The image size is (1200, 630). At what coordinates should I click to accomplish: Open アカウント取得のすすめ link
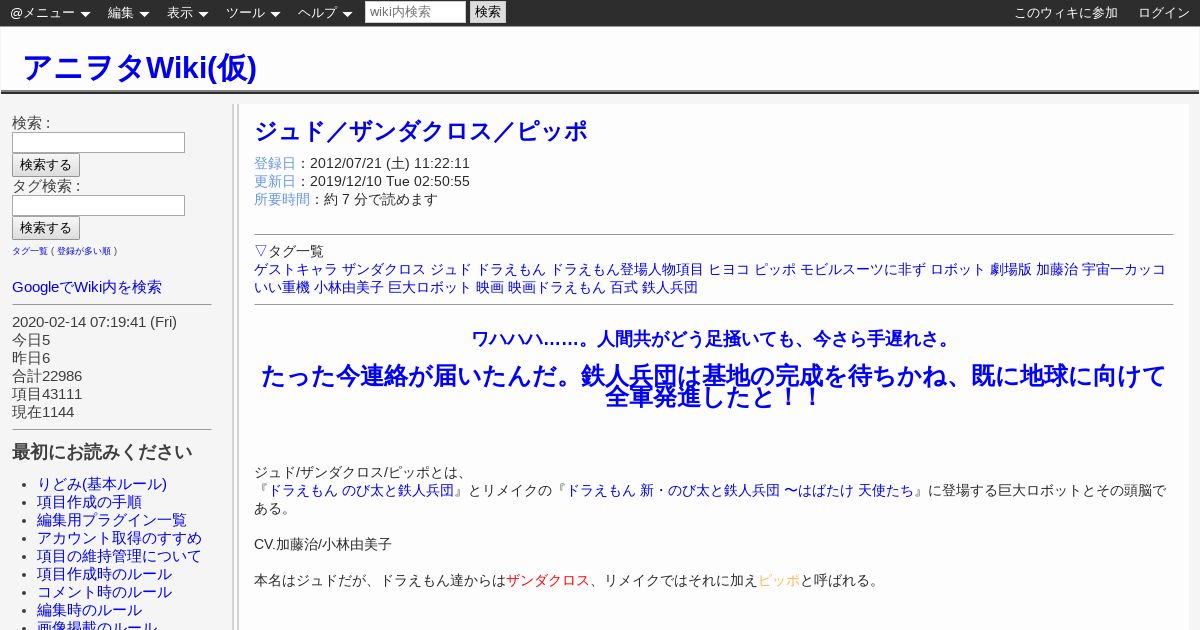[x=119, y=538]
